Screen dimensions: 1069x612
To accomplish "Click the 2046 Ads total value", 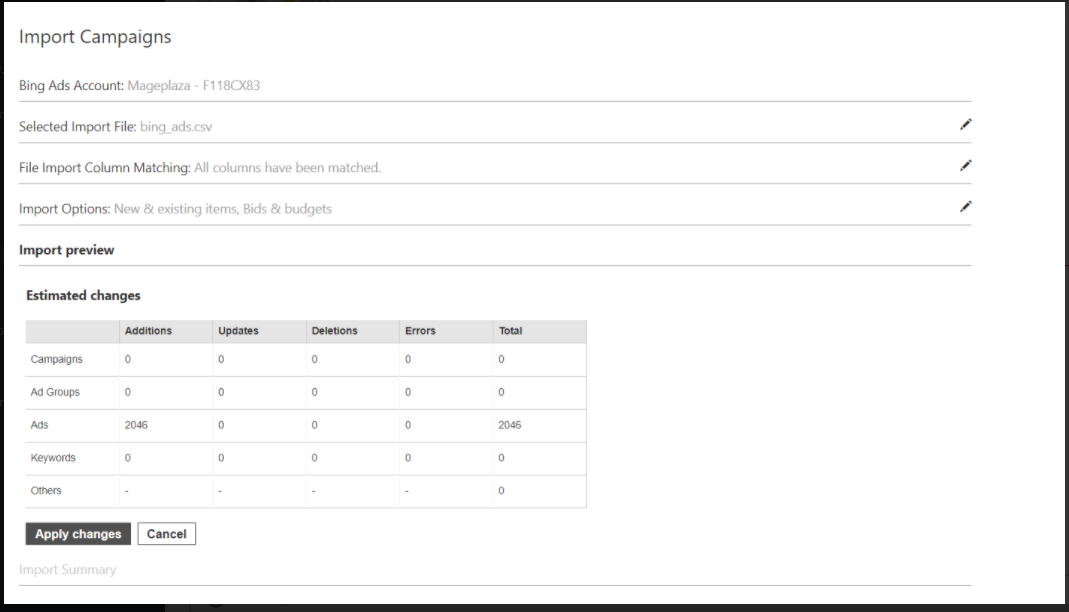I will 509,425.
